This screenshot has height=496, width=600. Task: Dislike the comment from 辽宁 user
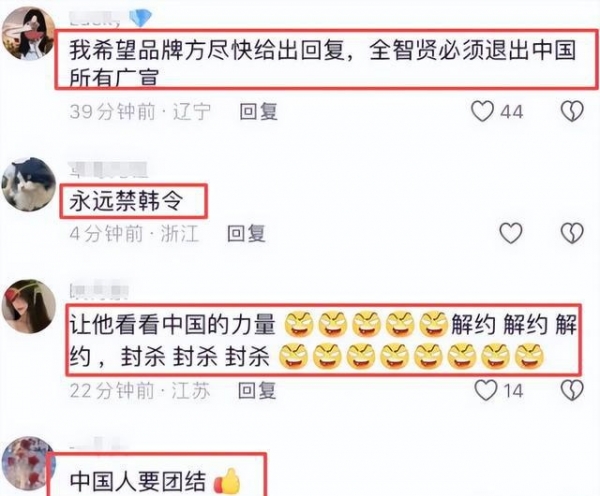(x=572, y=111)
